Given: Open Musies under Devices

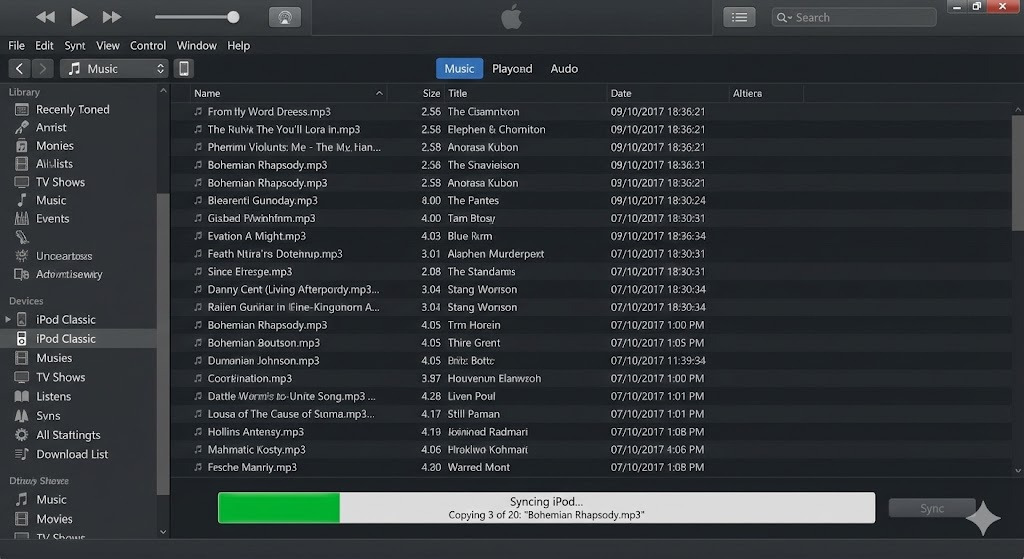Looking at the screenshot, I should pos(54,358).
